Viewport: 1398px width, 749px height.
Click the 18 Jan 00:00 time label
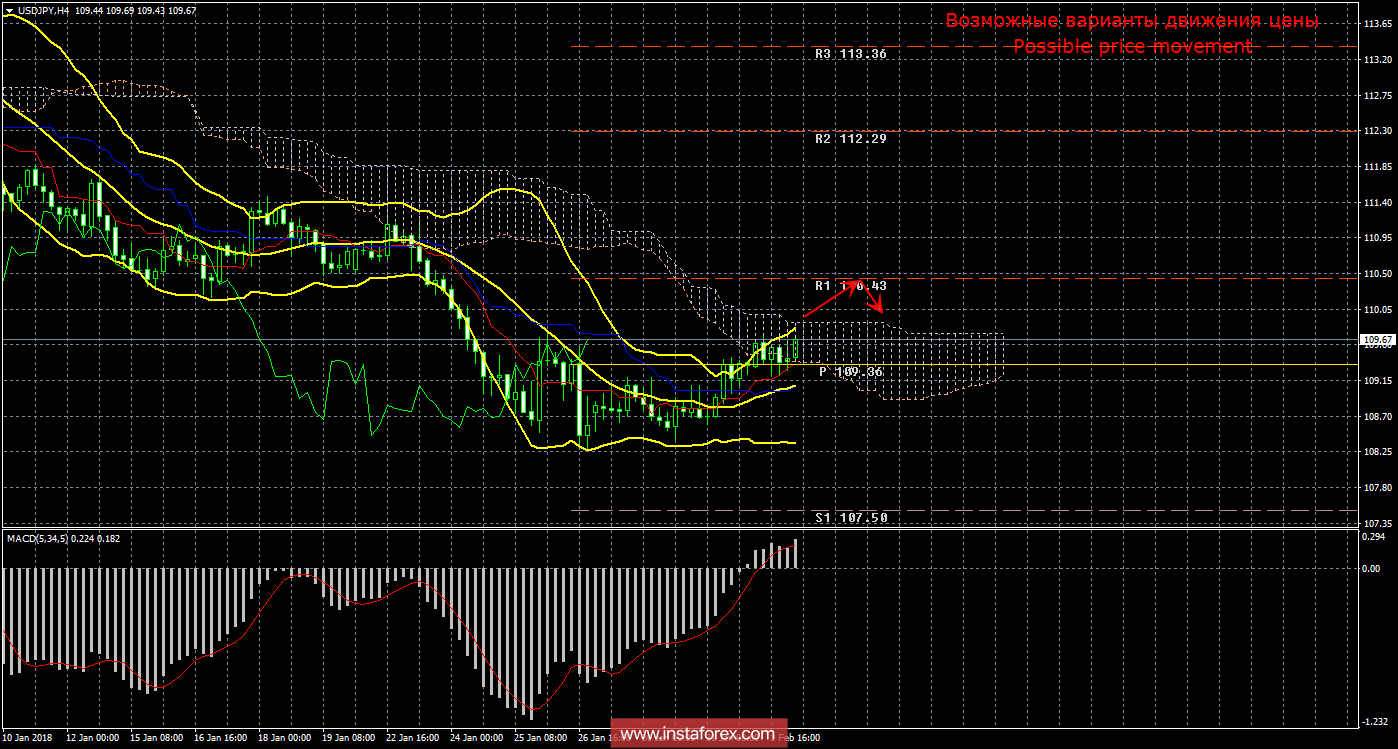285,738
